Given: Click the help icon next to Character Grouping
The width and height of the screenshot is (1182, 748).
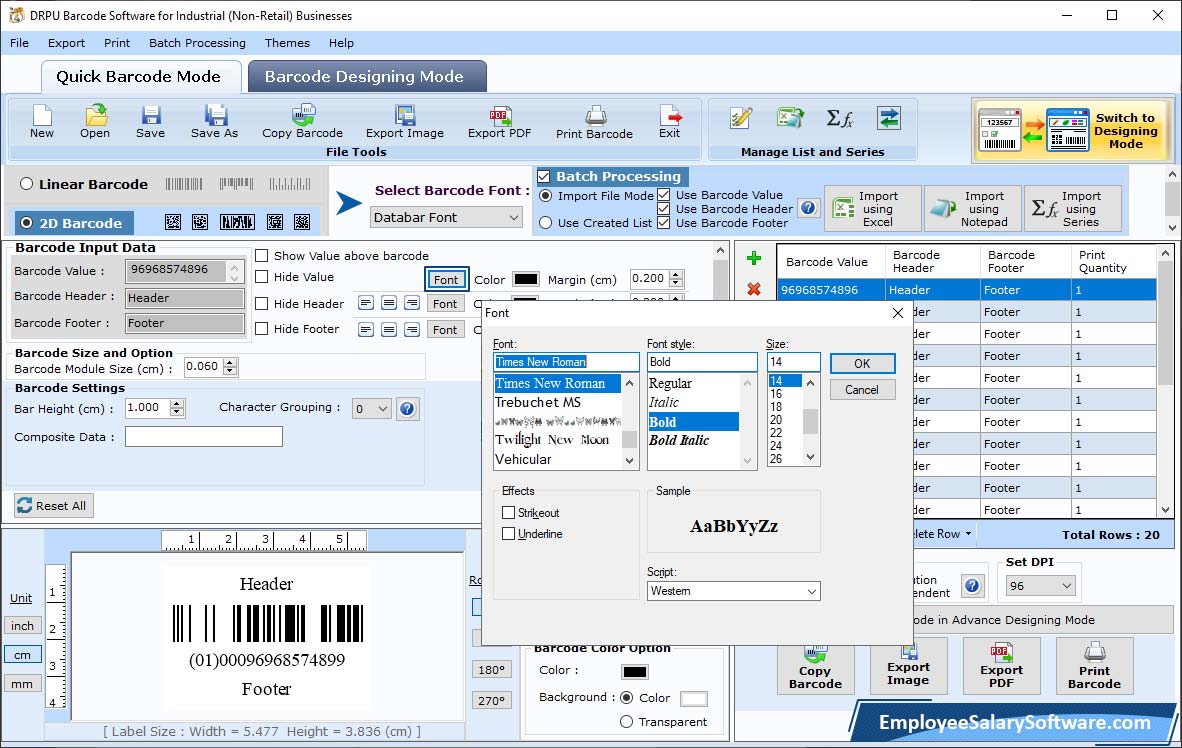Looking at the screenshot, I should (407, 409).
